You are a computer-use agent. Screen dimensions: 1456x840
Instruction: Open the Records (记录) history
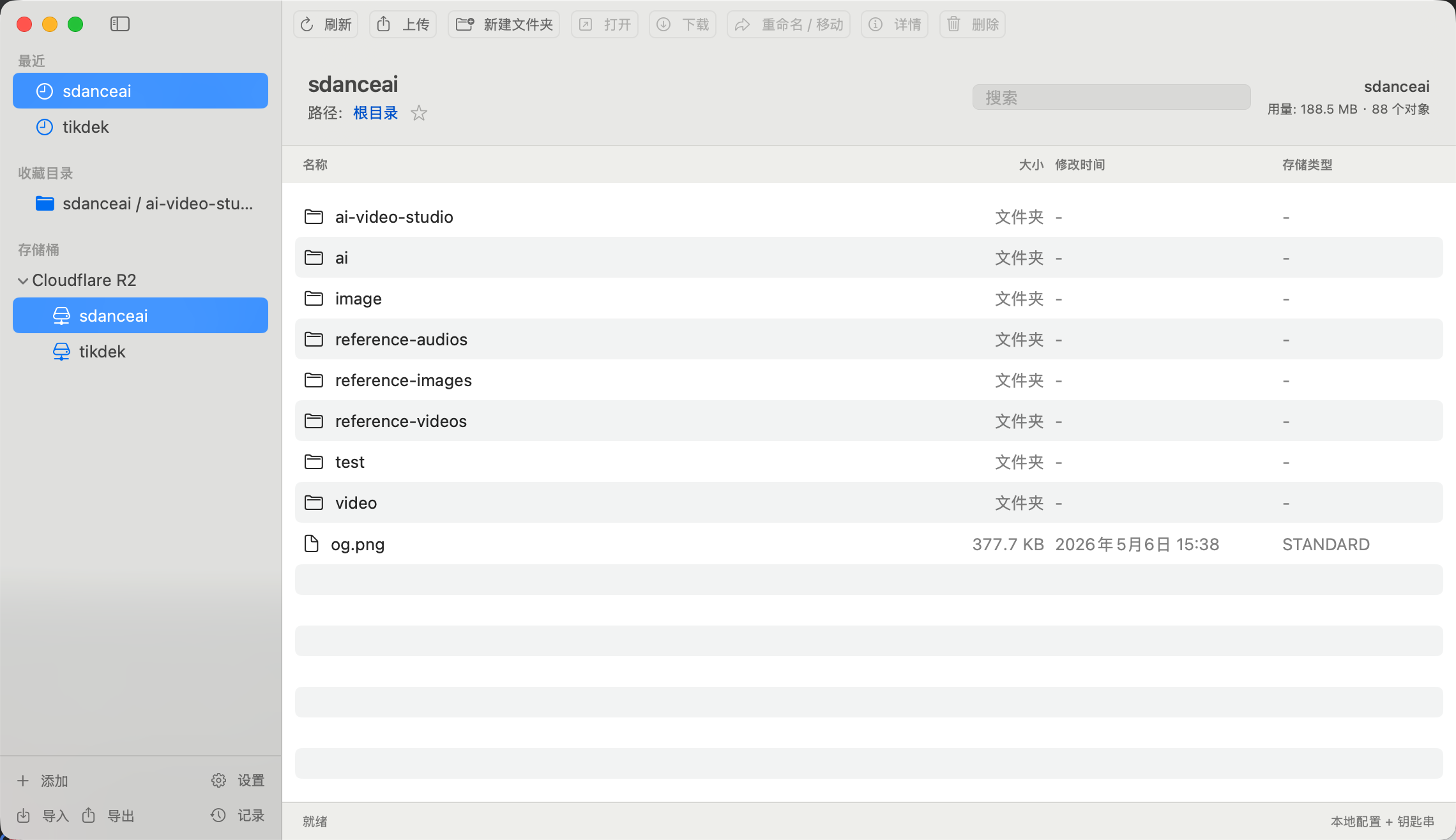coord(238,815)
